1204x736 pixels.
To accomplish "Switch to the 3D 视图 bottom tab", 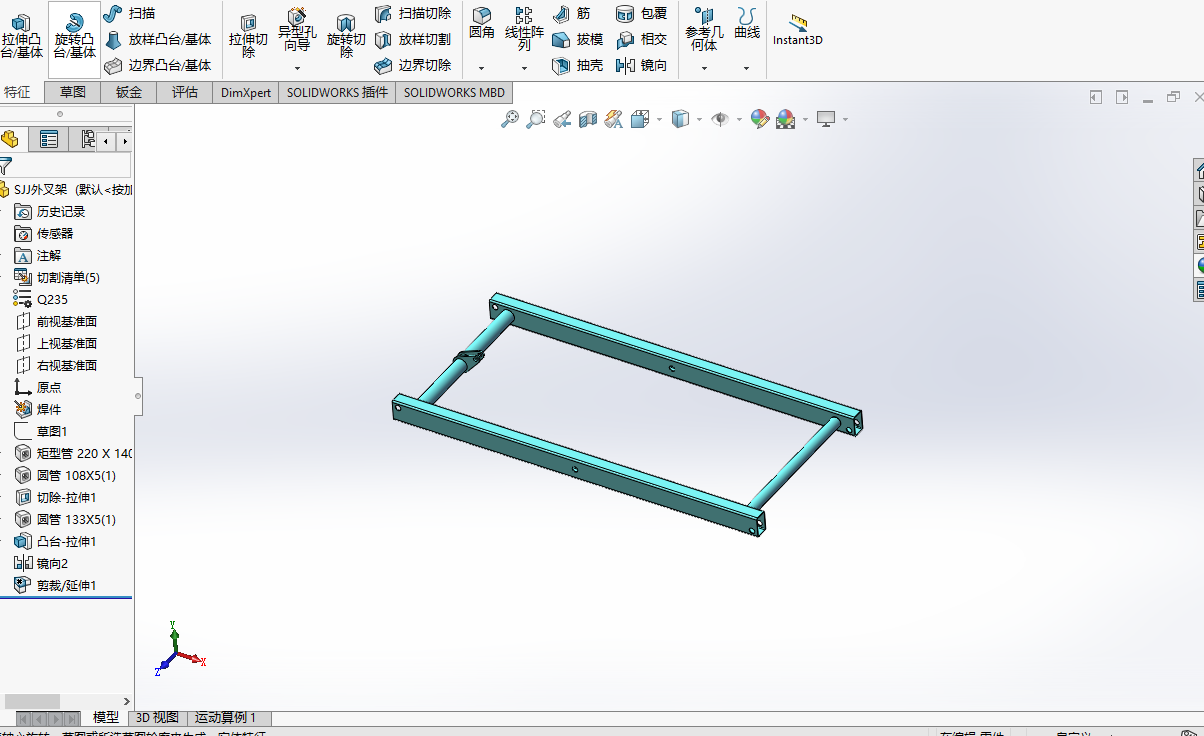I will (158, 718).
